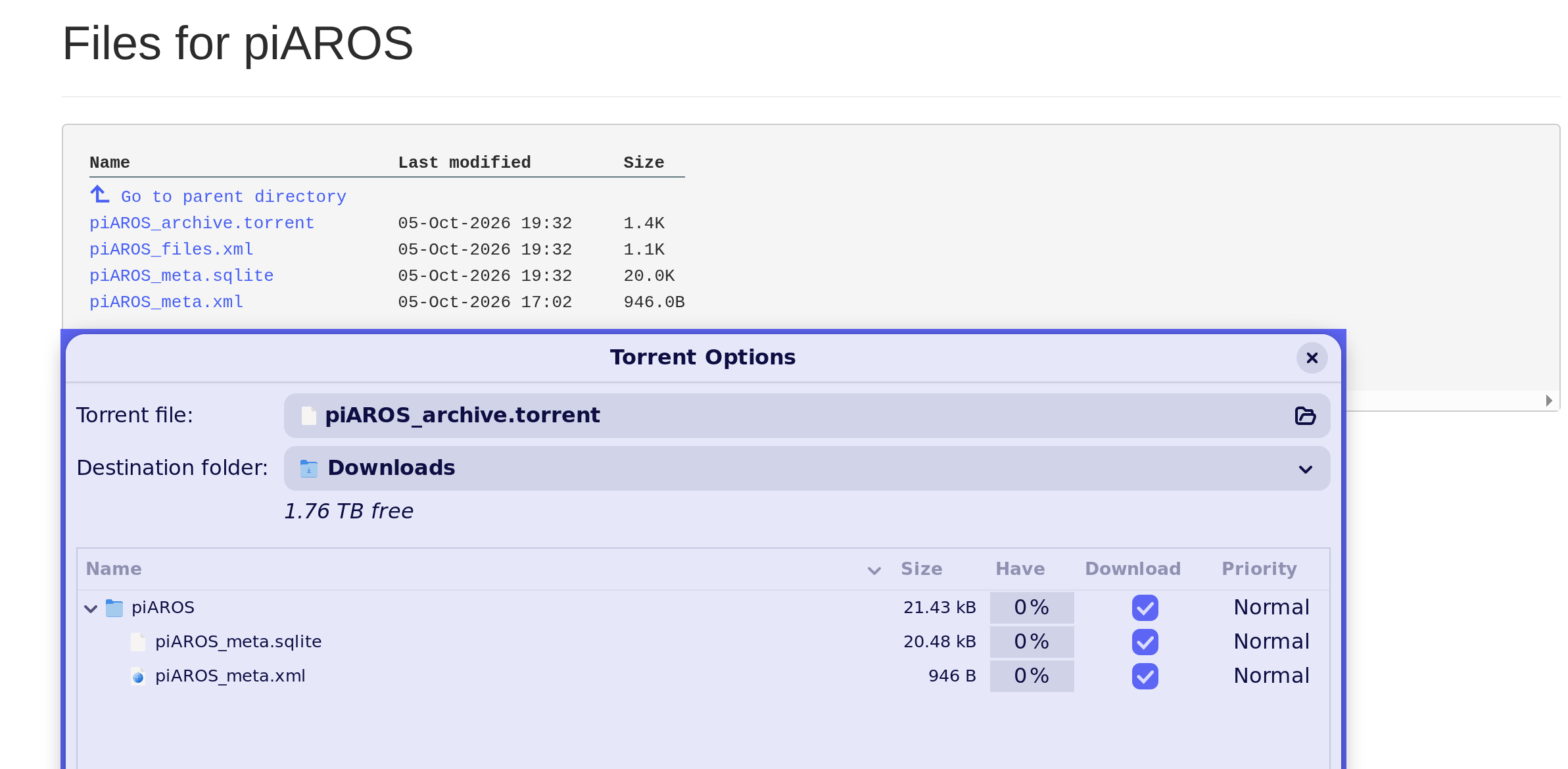
Task: Click the parent directory up-arrow icon
Action: point(100,195)
